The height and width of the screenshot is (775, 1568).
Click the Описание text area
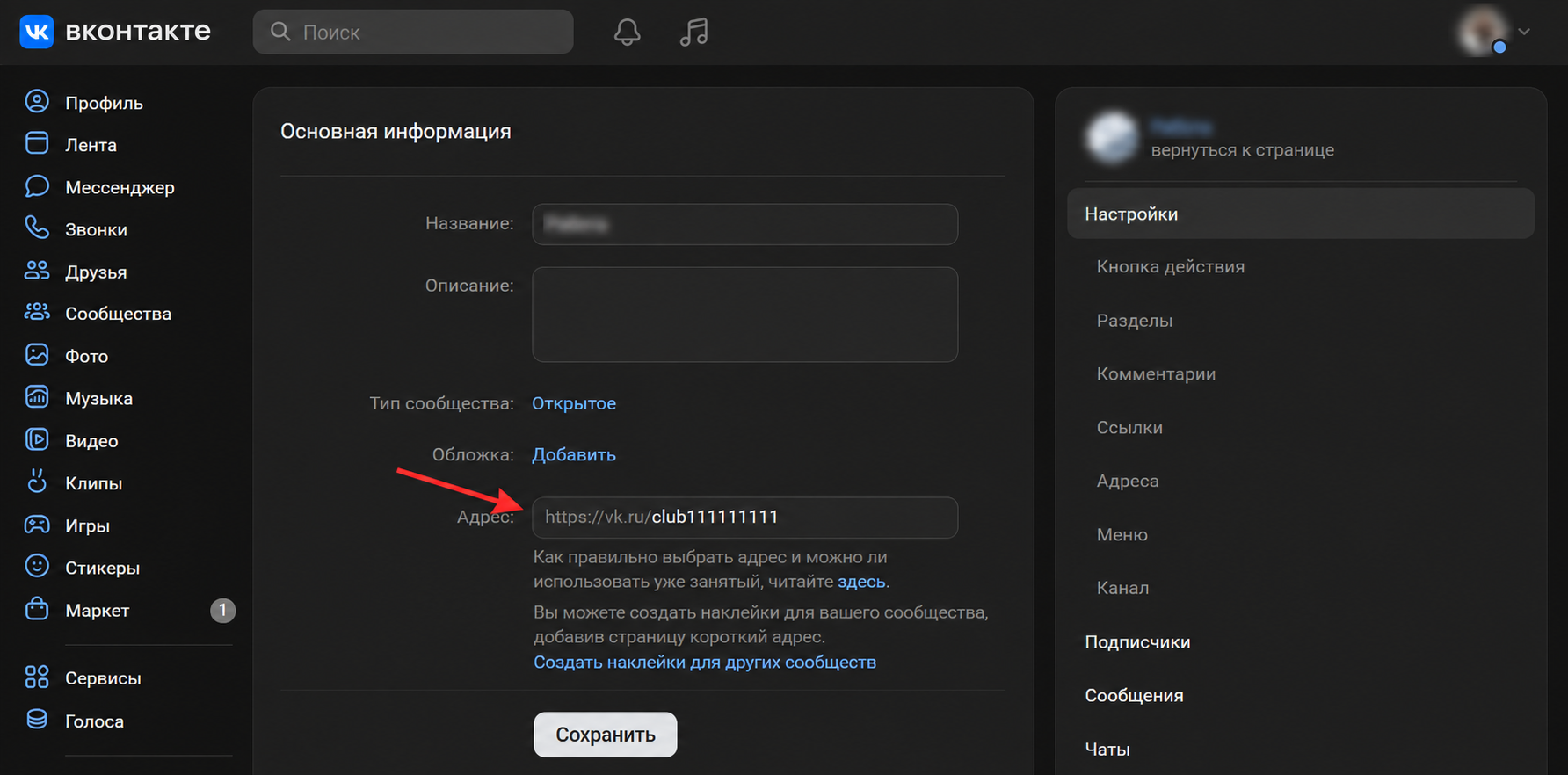point(745,315)
